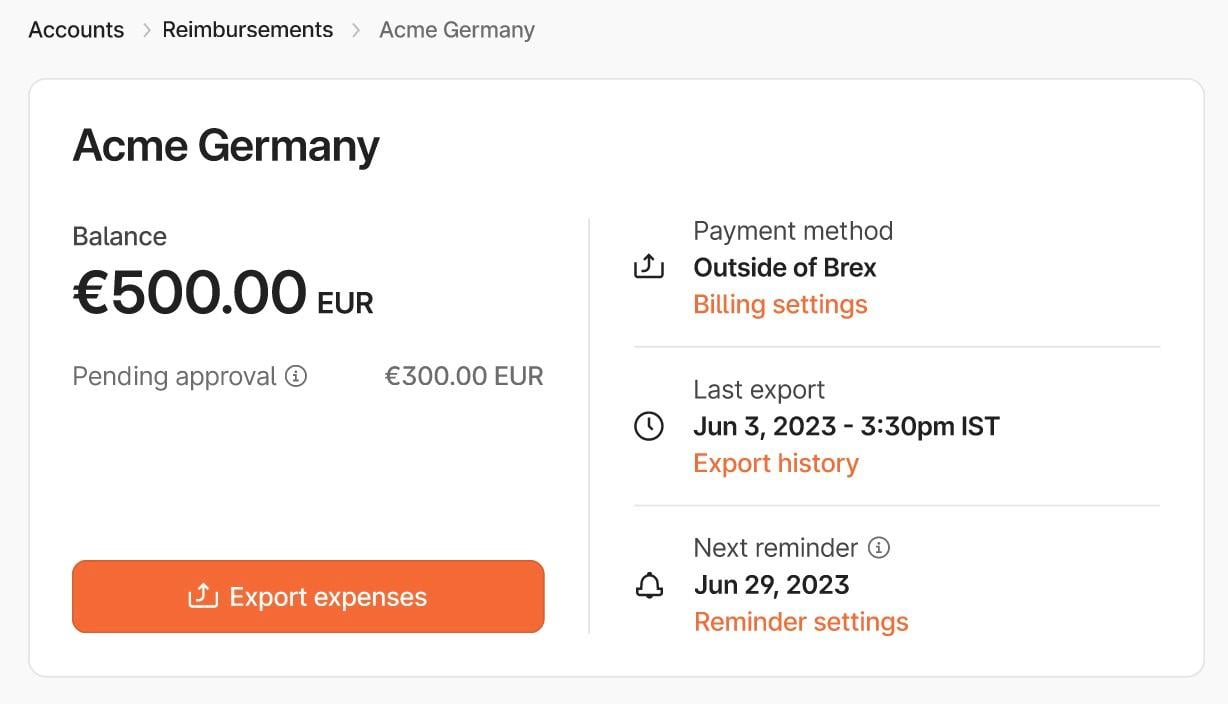
Task: View the Export history
Action: pyautogui.click(x=776, y=462)
